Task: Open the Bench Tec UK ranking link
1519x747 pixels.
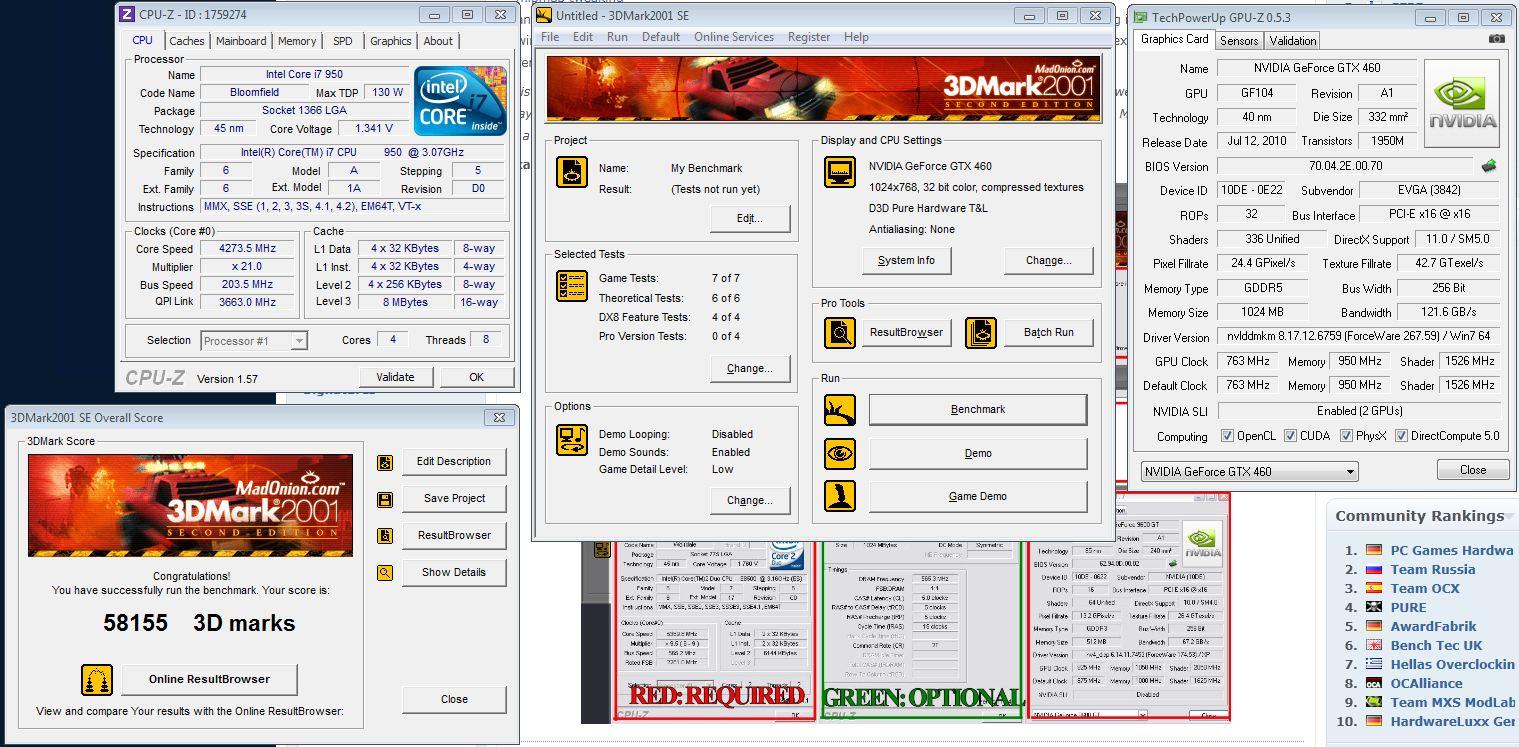Action: (x=1436, y=645)
